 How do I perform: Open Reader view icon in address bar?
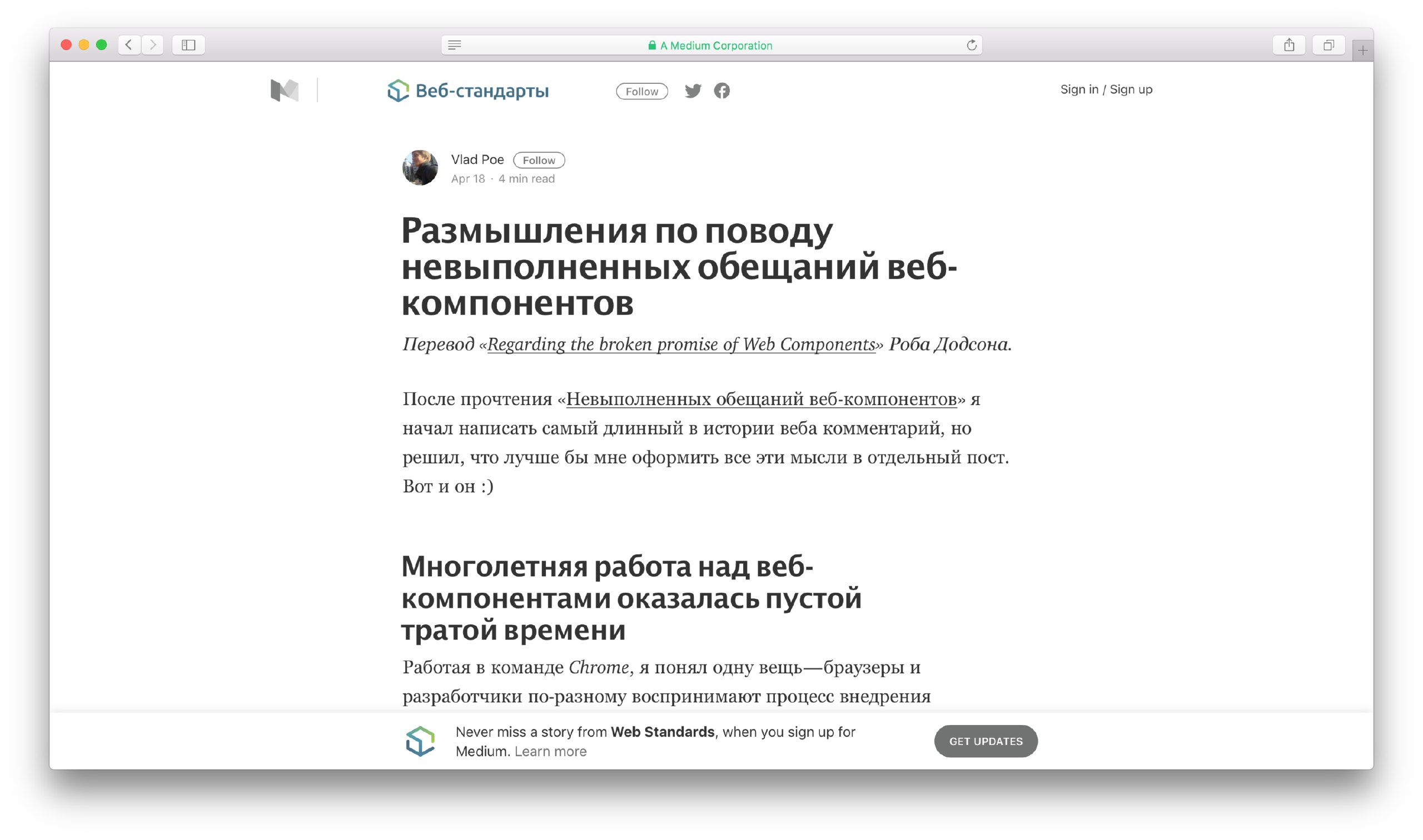455,44
